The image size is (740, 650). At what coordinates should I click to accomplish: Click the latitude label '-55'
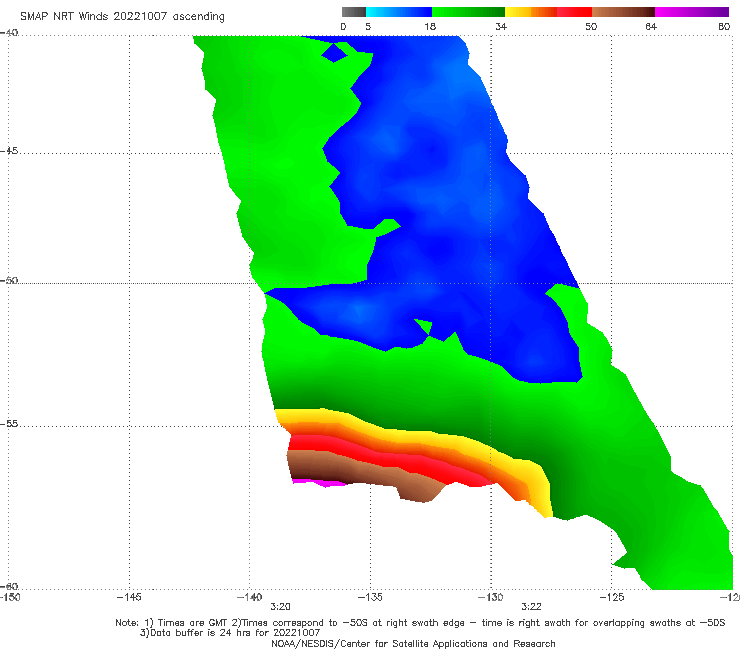pos(9,424)
